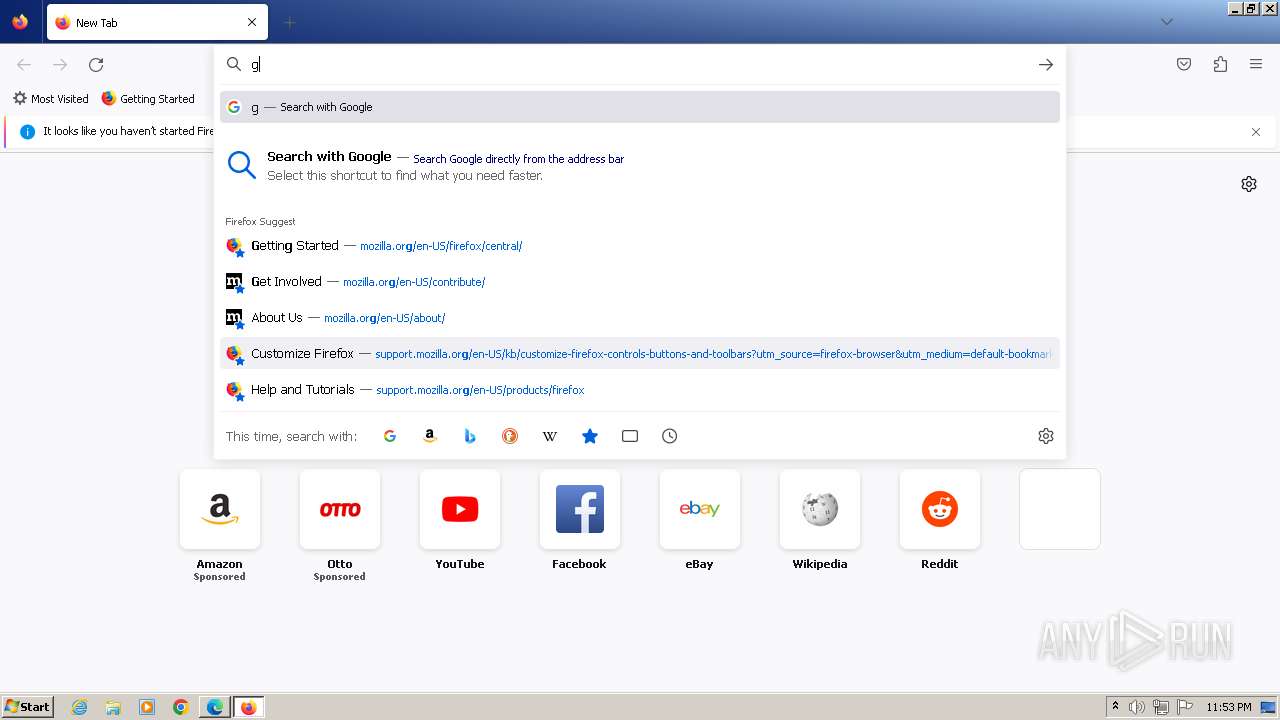The width and height of the screenshot is (1280, 720).
Task: Select the New Tab tab
Action: (156, 22)
